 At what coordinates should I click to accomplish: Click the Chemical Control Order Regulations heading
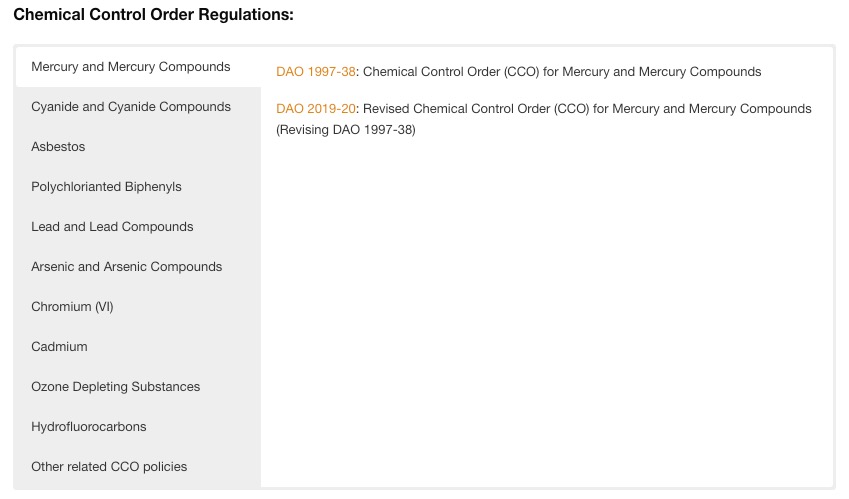coord(153,15)
